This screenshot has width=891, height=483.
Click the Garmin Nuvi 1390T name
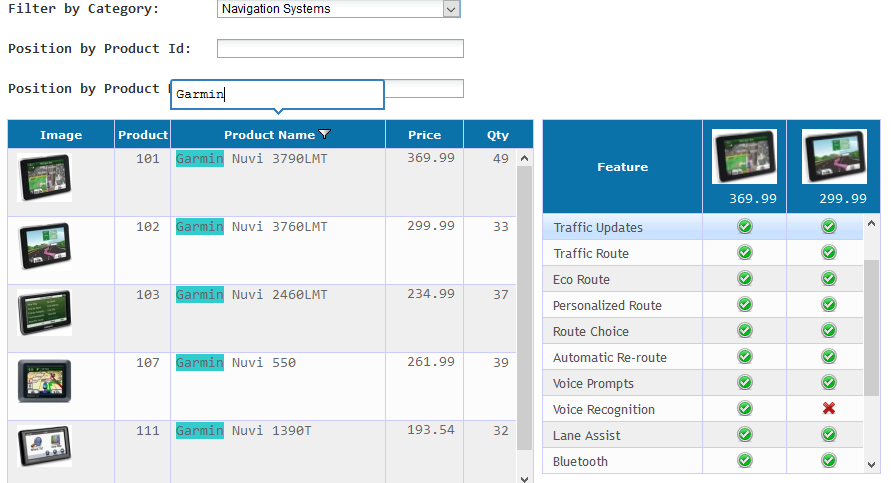[243, 431]
